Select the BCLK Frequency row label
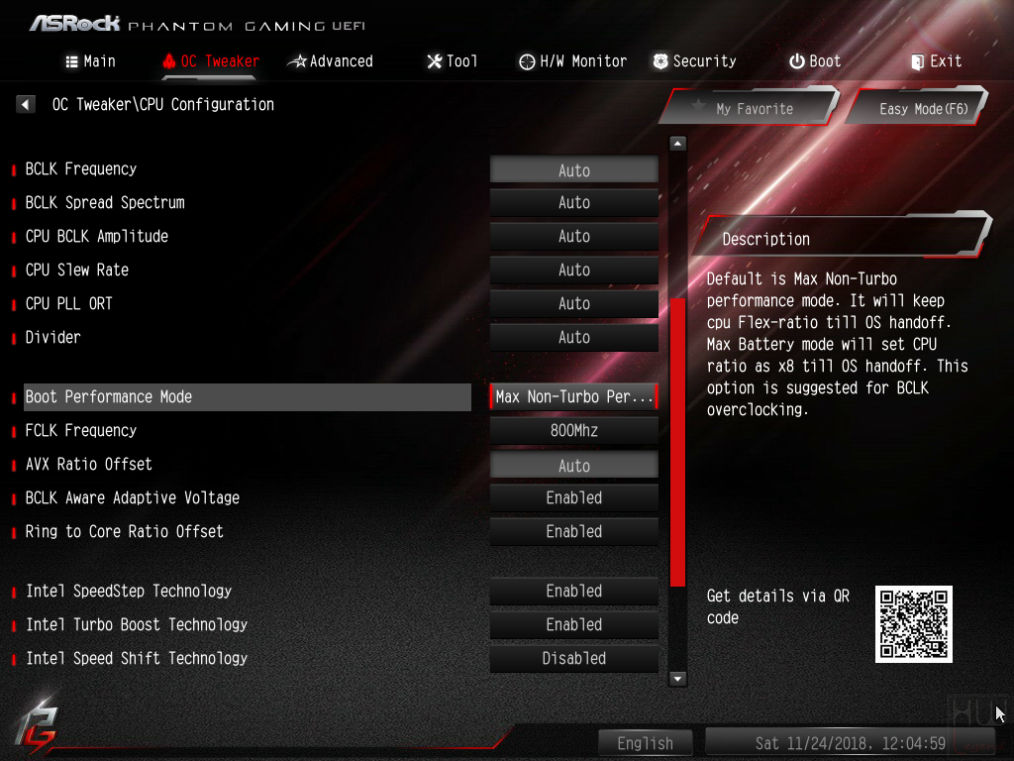The height and width of the screenshot is (761, 1014). [x=81, y=169]
